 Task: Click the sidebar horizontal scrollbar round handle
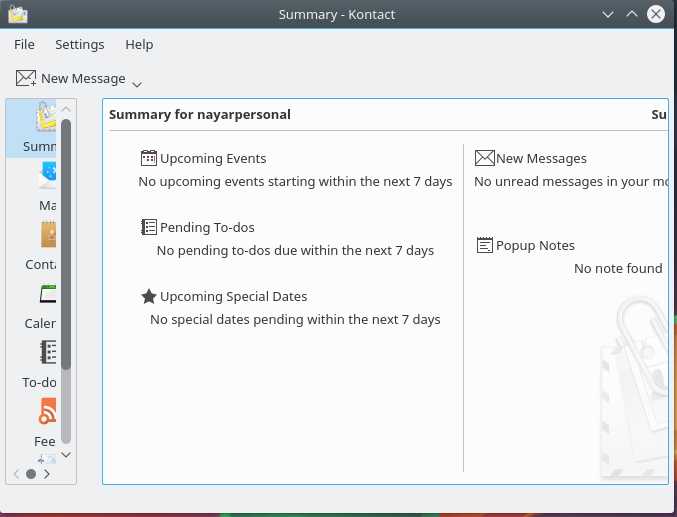(x=31, y=474)
